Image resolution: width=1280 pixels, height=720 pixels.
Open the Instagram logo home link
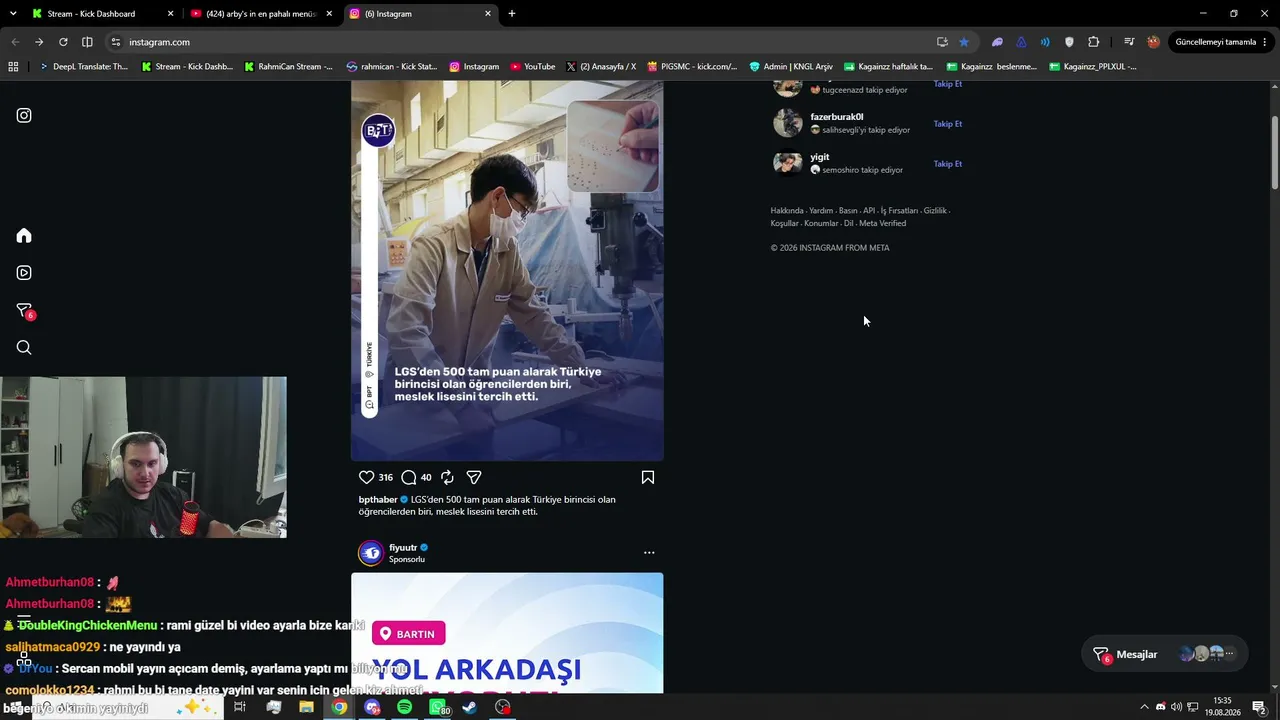tap(24, 115)
